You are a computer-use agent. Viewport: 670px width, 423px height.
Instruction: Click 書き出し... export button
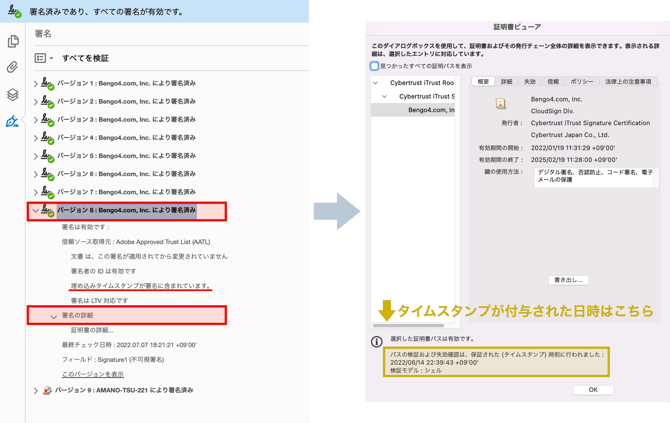click(x=568, y=280)
